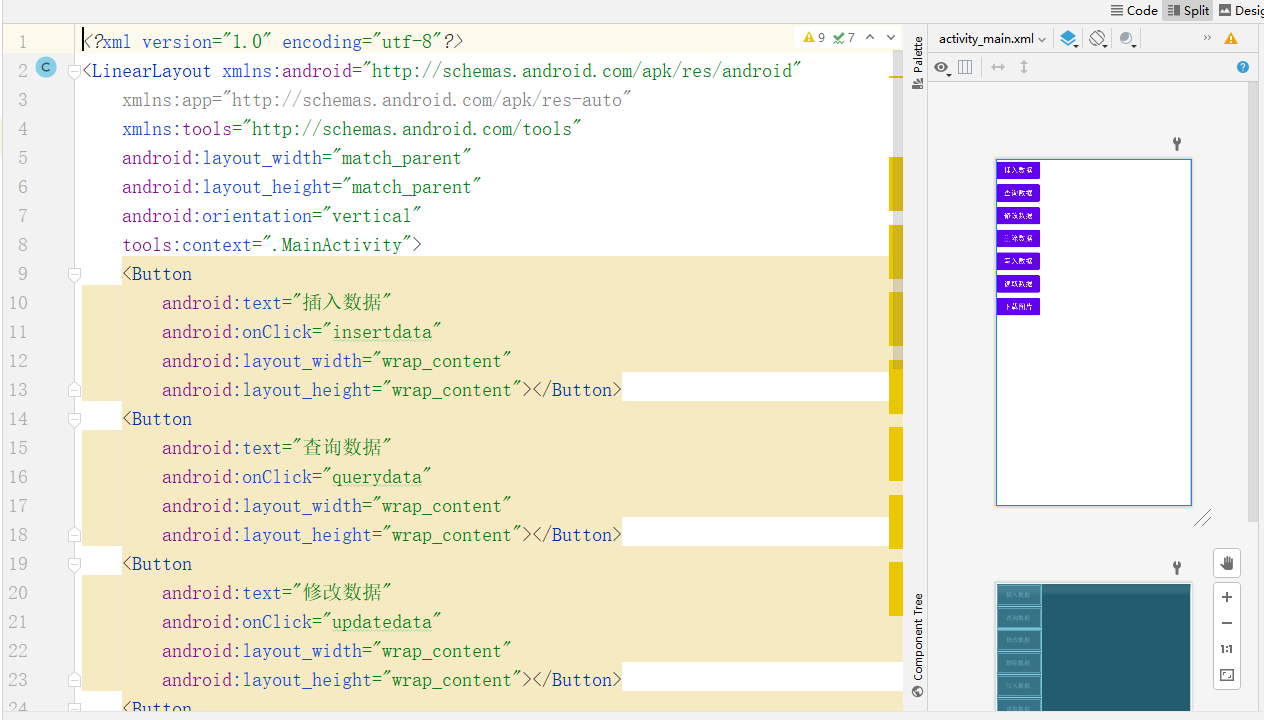The height and width of the screenshot is (720, 1264).
Task: Show more toolbar options via double chevron
Action: coord(1207,38)
